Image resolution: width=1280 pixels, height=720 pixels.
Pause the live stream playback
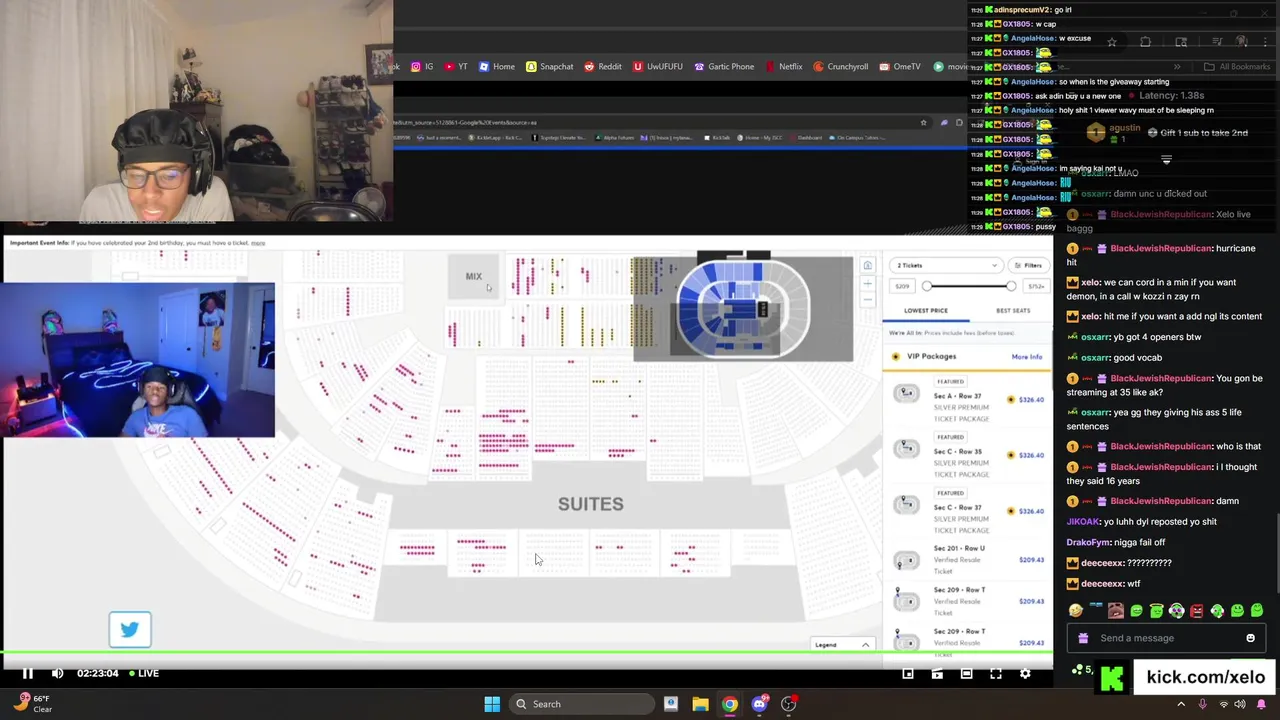(28, 673)
